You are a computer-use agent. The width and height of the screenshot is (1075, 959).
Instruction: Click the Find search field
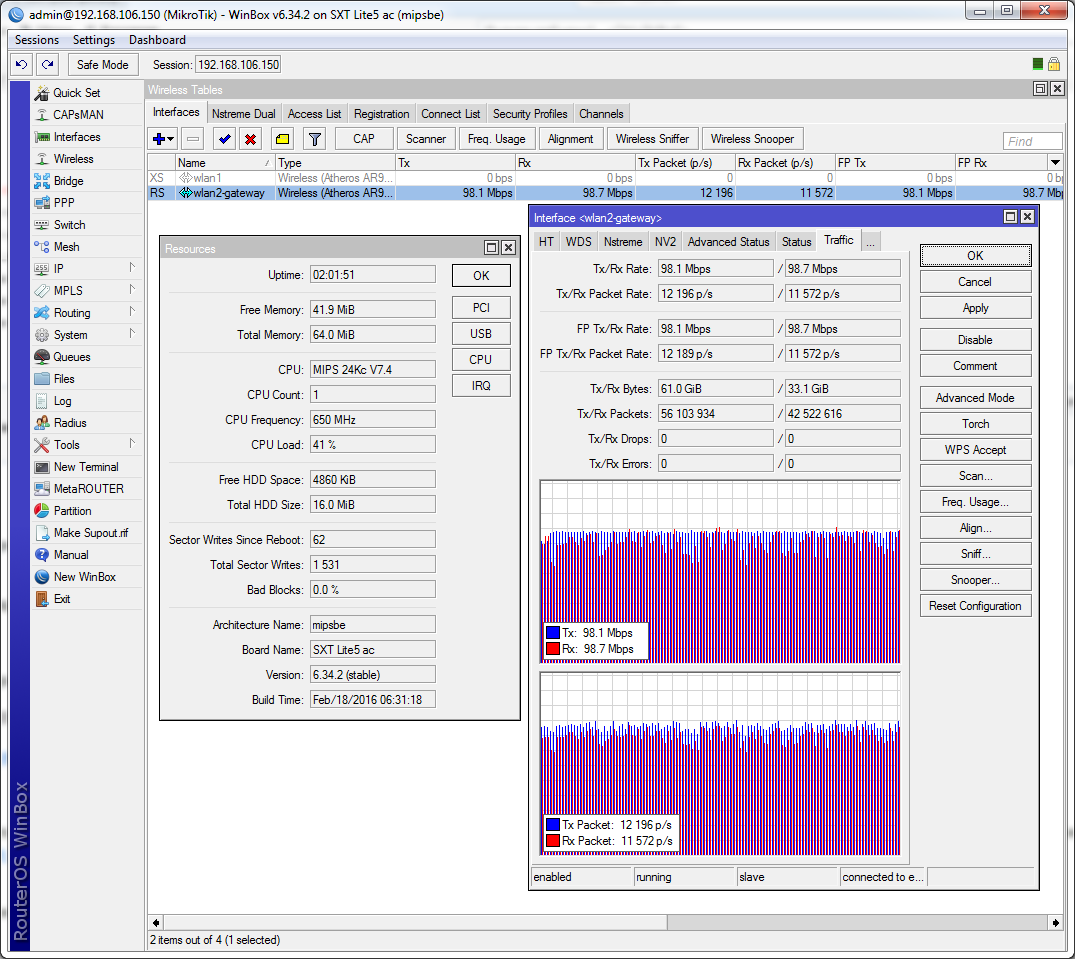tap(1032, 142)
